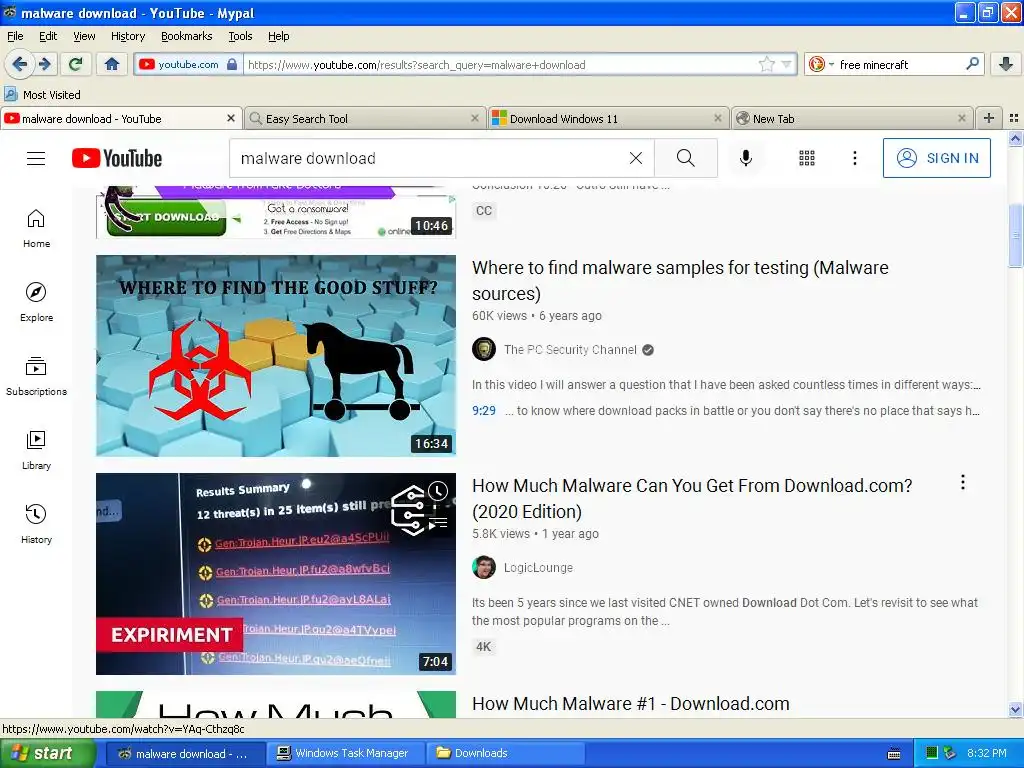Open the Help menu

278,36
